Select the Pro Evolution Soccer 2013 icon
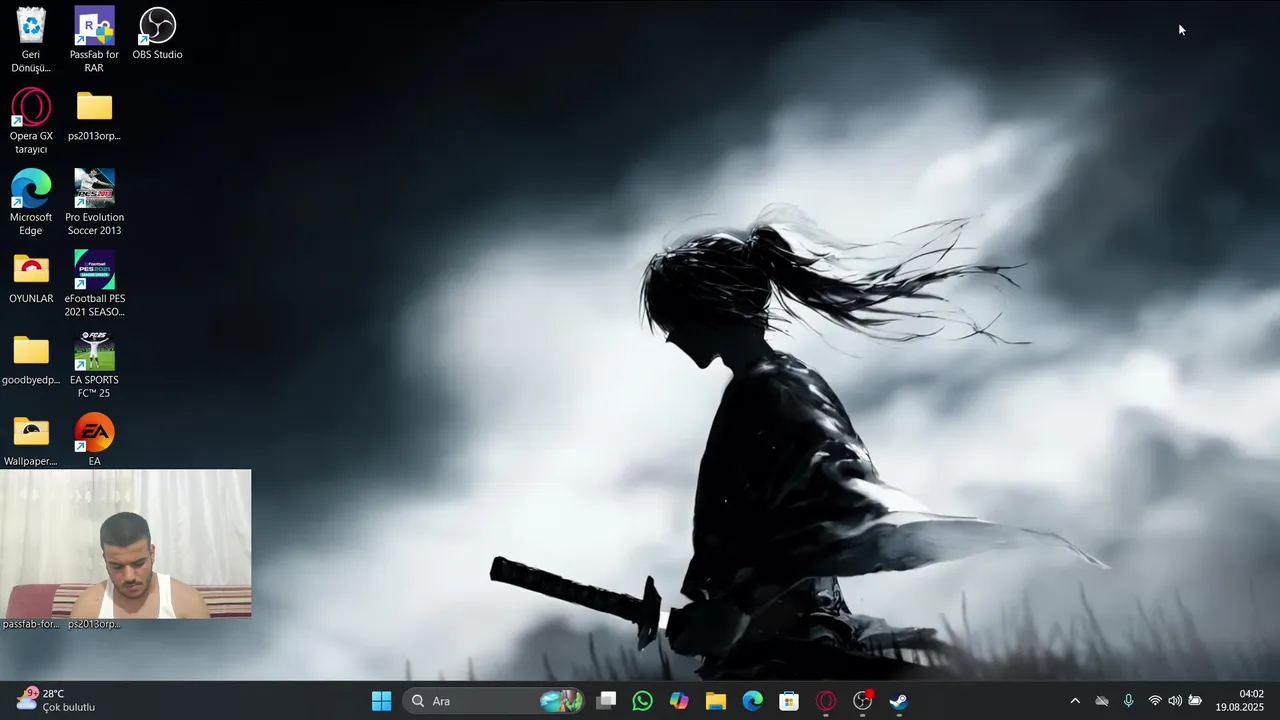This screenshot has width=1280, height=720. click(x=94, y=203)
